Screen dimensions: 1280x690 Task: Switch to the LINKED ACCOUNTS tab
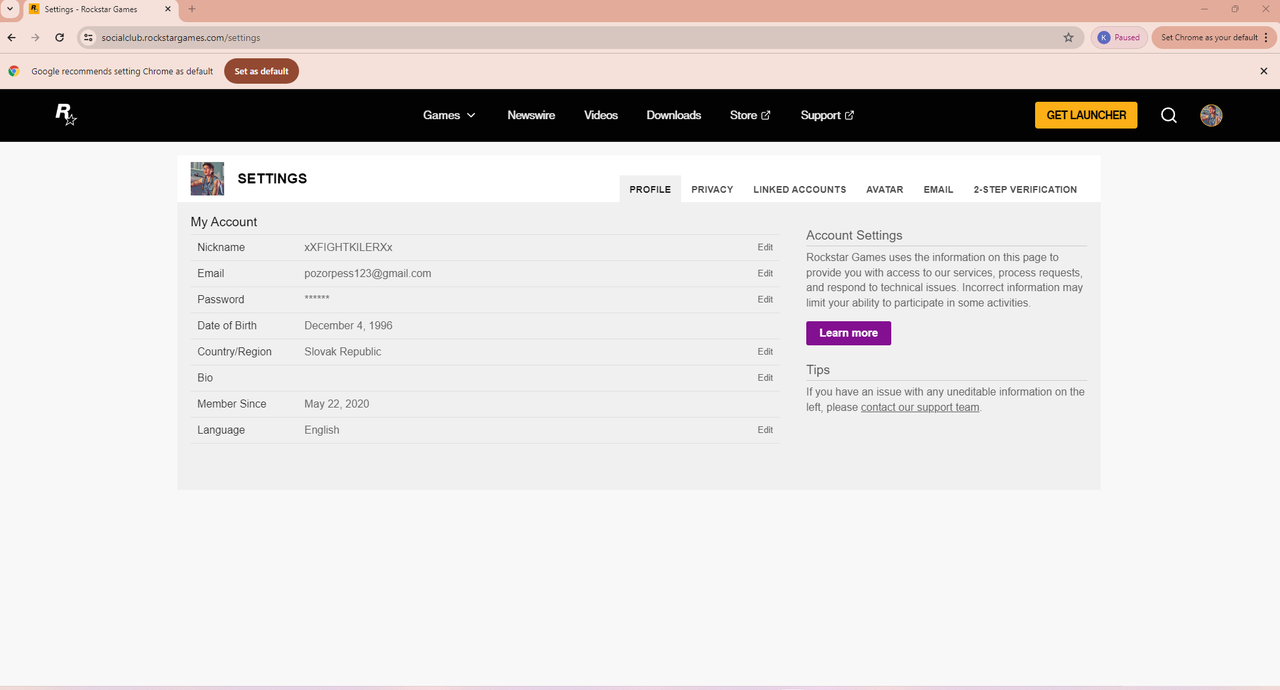tap(800, 189)
